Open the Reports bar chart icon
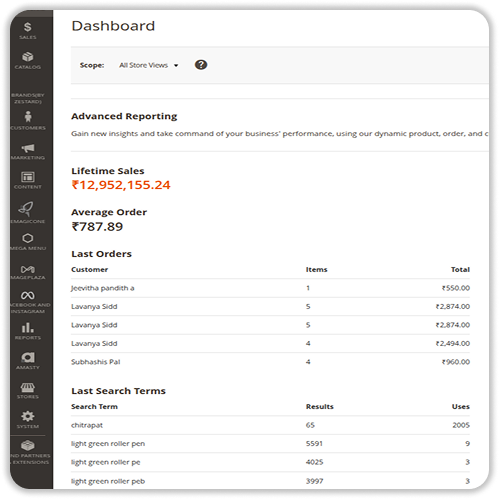 pyautogui.click(x=28, y=328)
